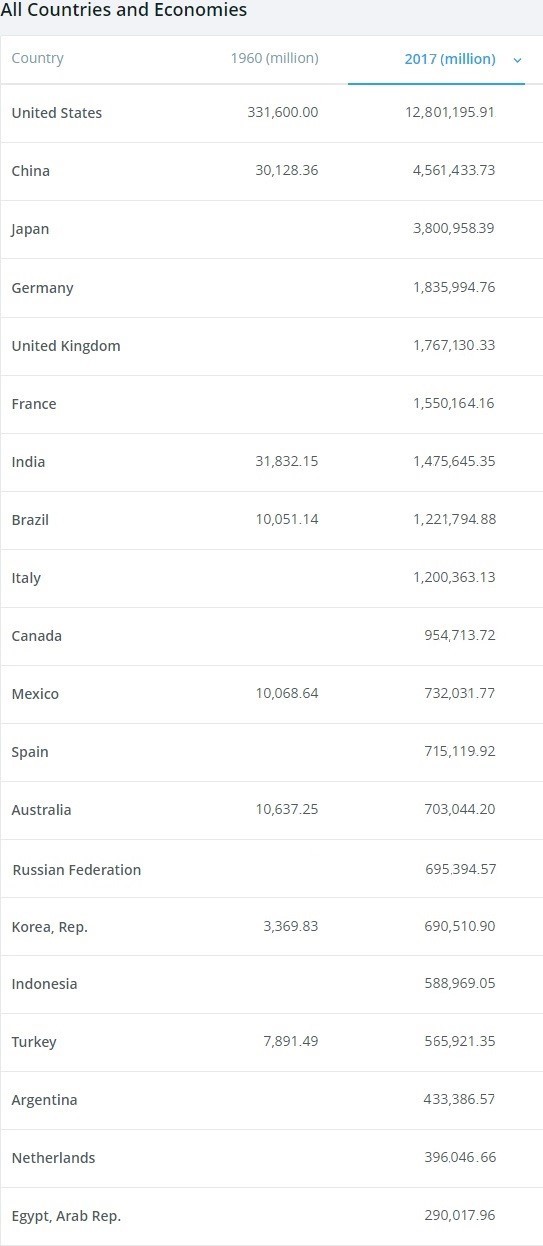
Task: Click the France country name
Action: click(34, 404)
